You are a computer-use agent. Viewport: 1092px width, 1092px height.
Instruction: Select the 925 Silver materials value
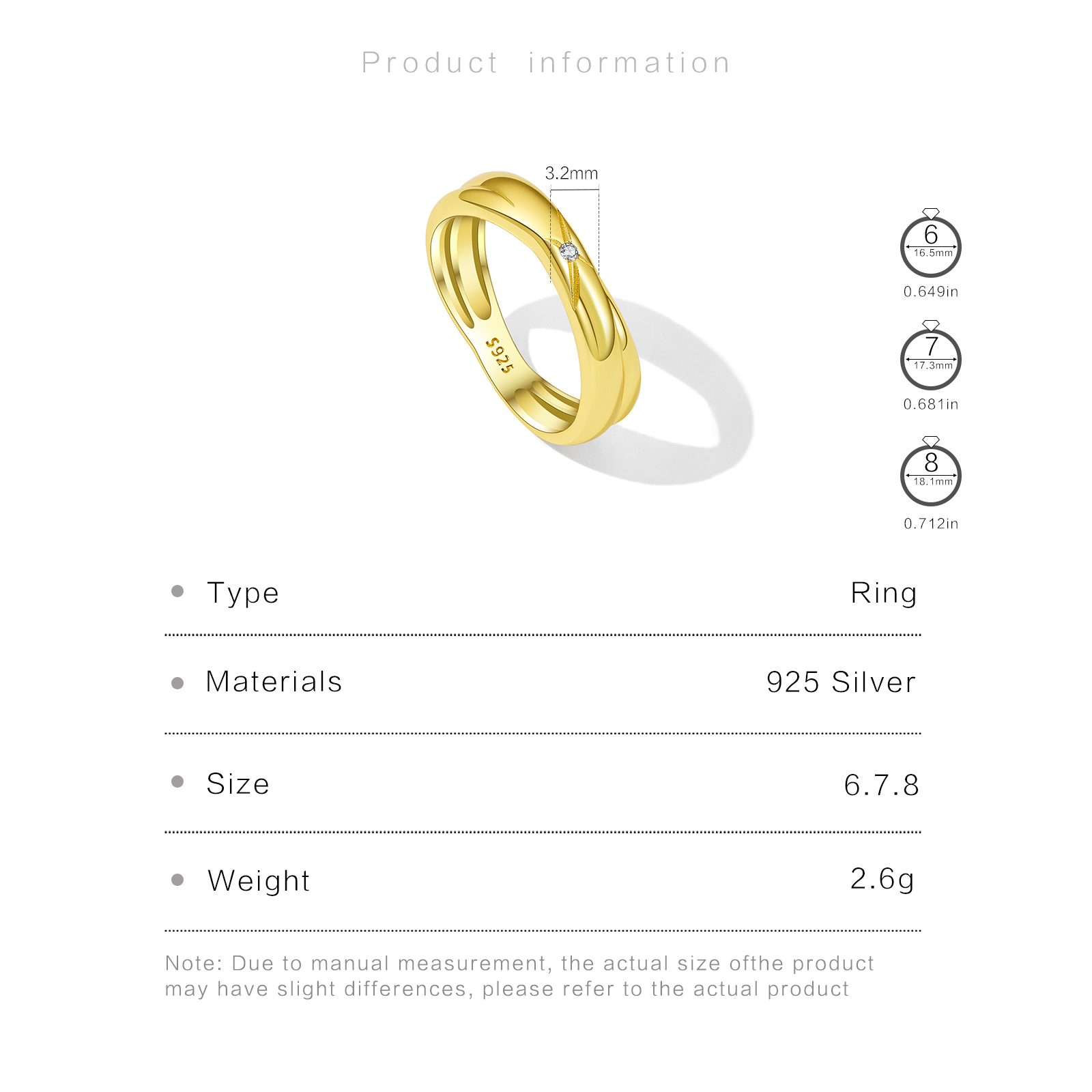(841, 682)
